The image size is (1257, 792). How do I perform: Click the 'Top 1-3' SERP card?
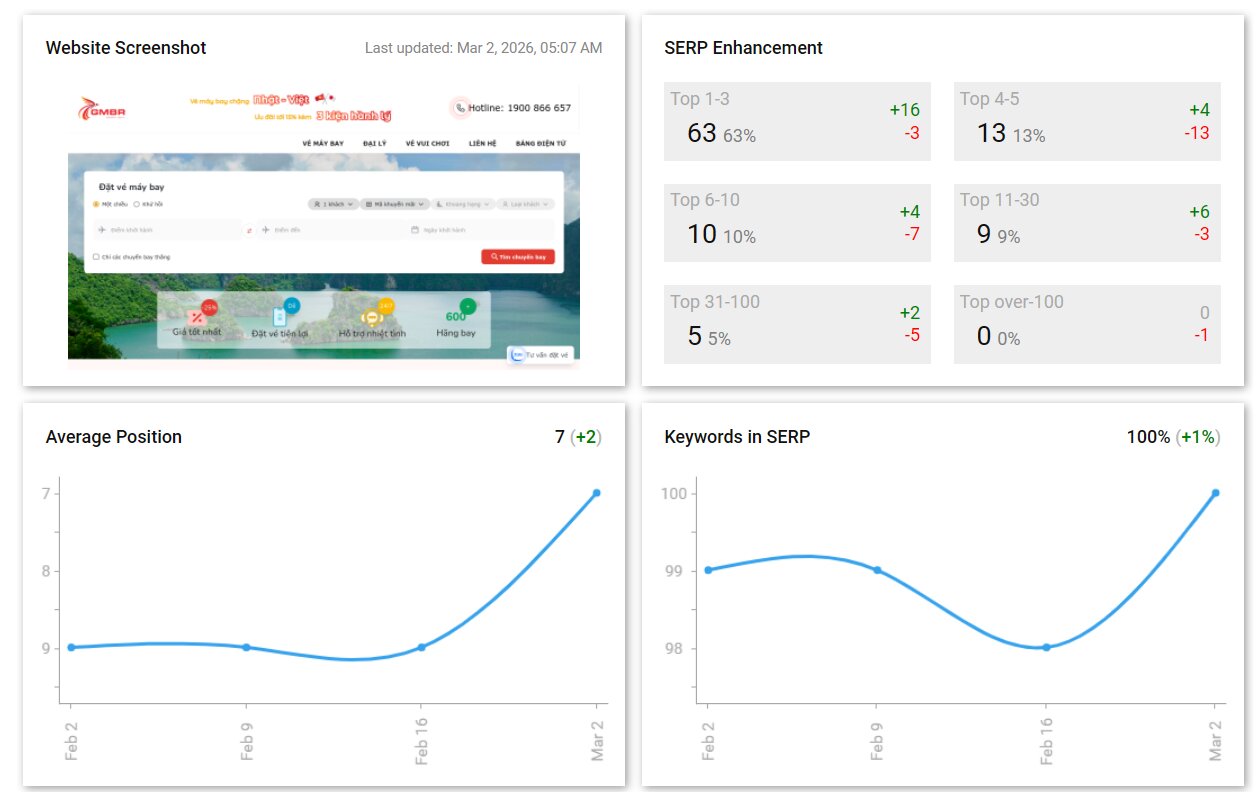(797, 121)
